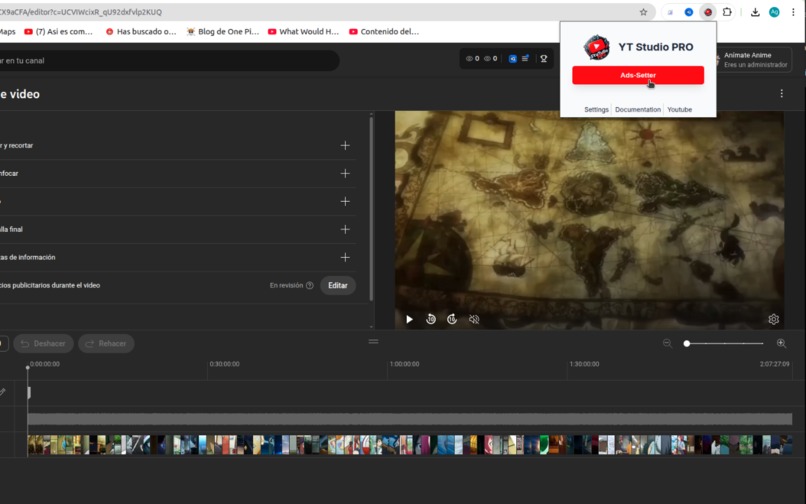806x504 pixels.
Task: Open the 'Contenido del...' bookmark
Action: [x=384, y=31]
